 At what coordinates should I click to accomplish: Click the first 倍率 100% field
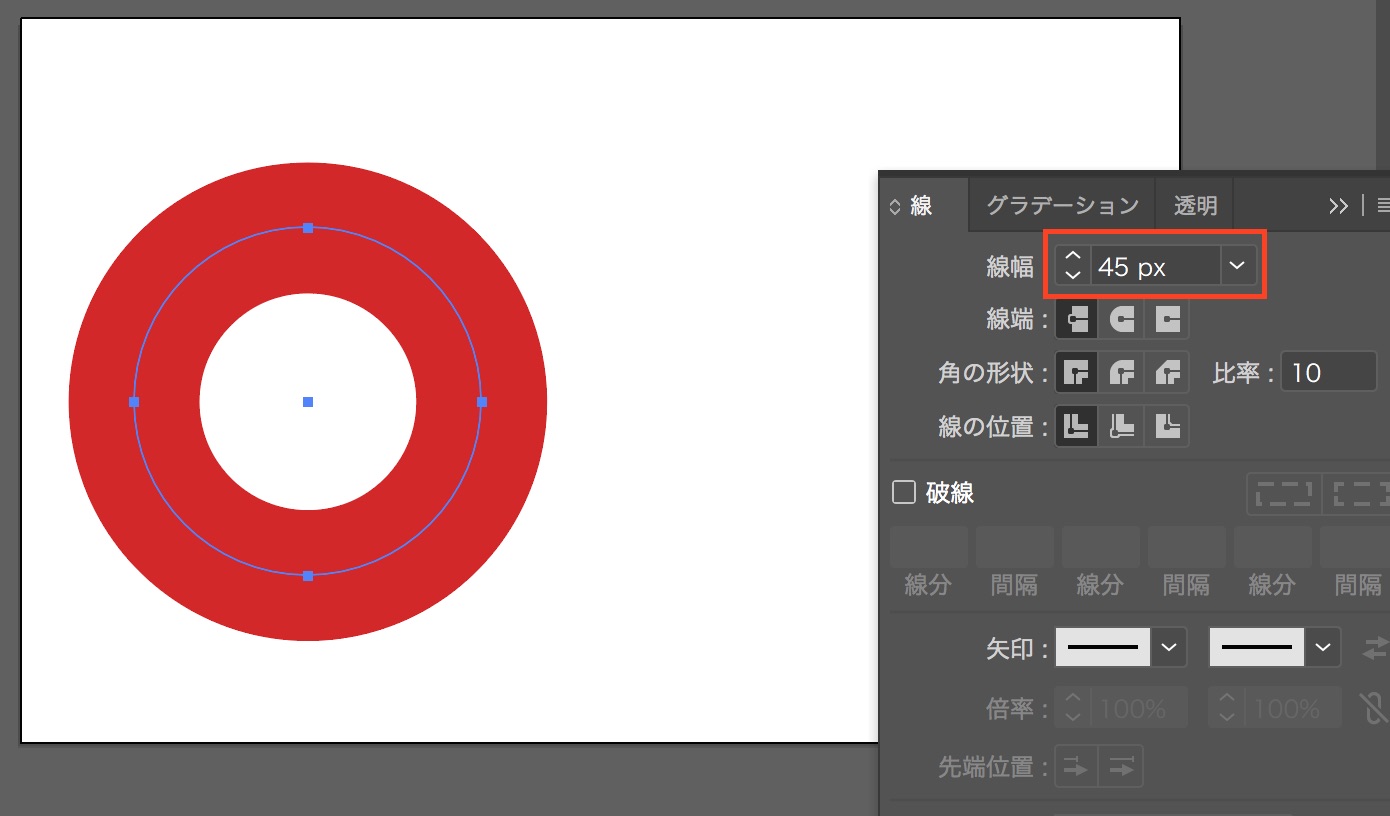point(1139,708)
